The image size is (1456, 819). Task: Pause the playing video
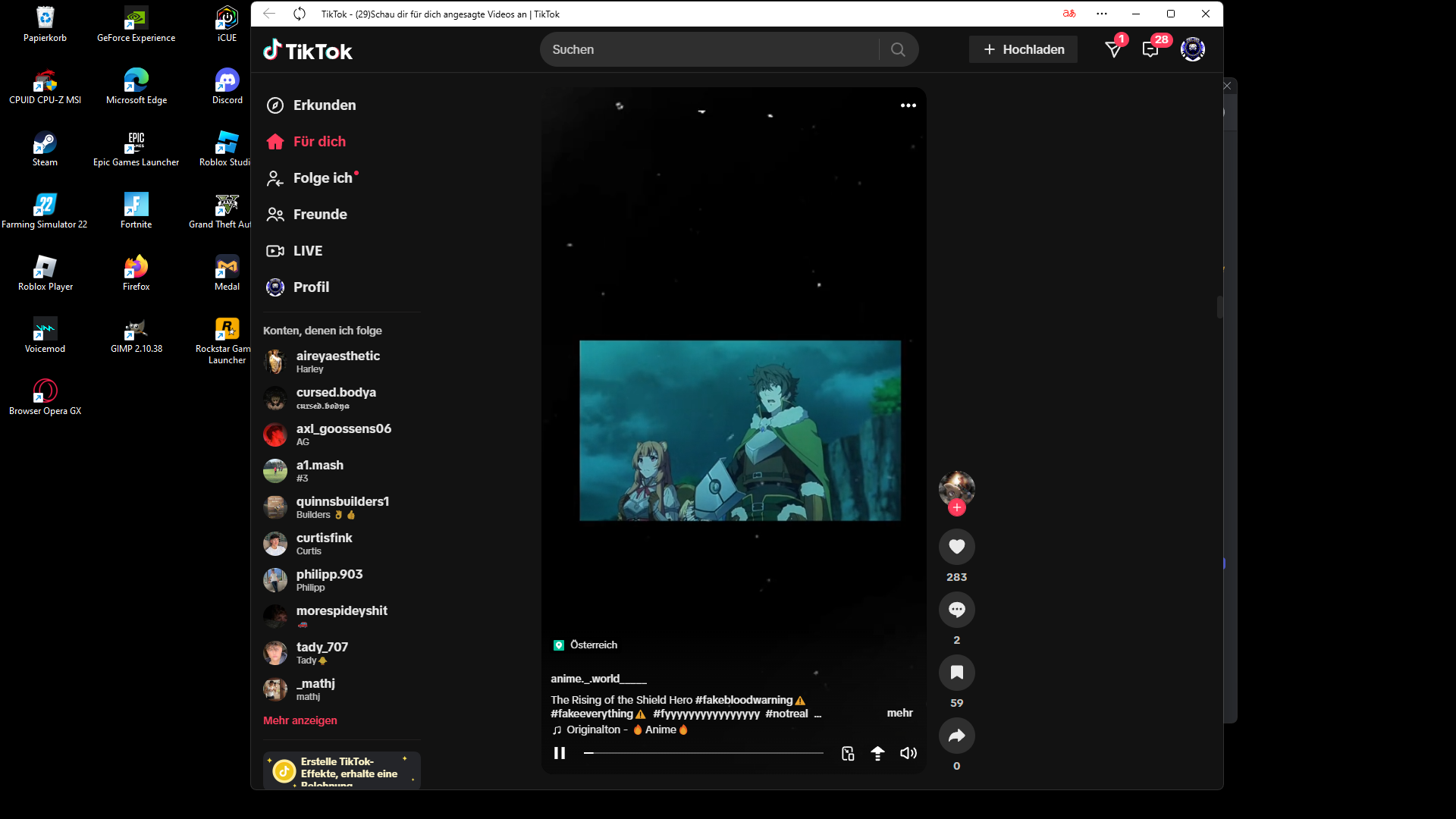point(560,753)
